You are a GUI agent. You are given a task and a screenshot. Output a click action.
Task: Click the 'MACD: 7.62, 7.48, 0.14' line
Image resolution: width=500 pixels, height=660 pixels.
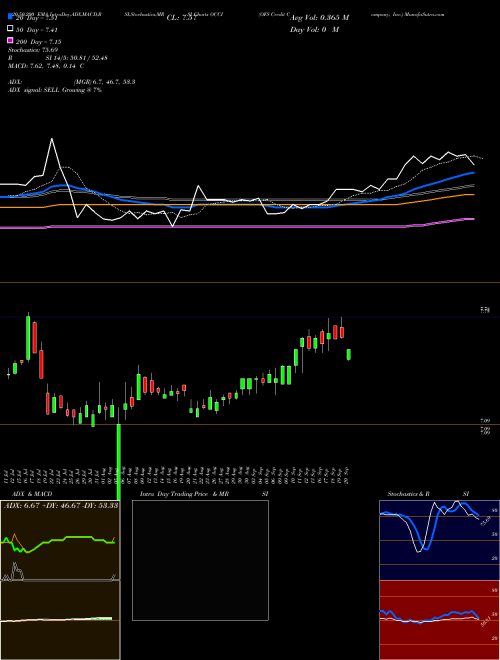click(x=46, y=66)
